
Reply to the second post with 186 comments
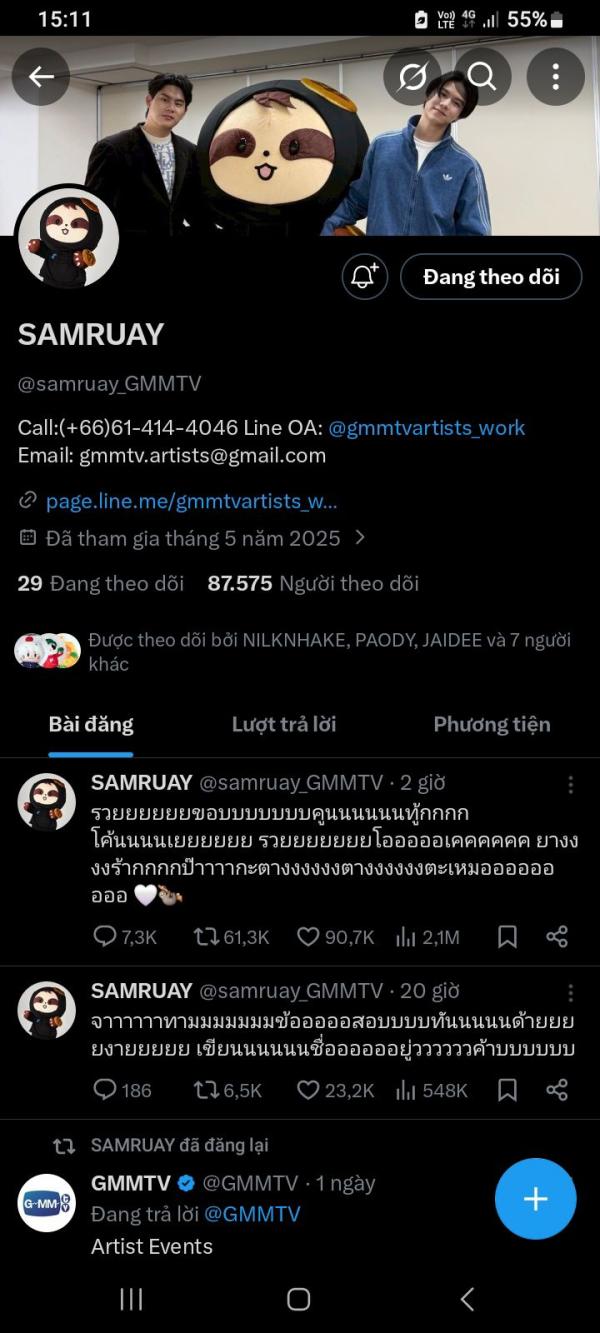[x=105, y=1090]
